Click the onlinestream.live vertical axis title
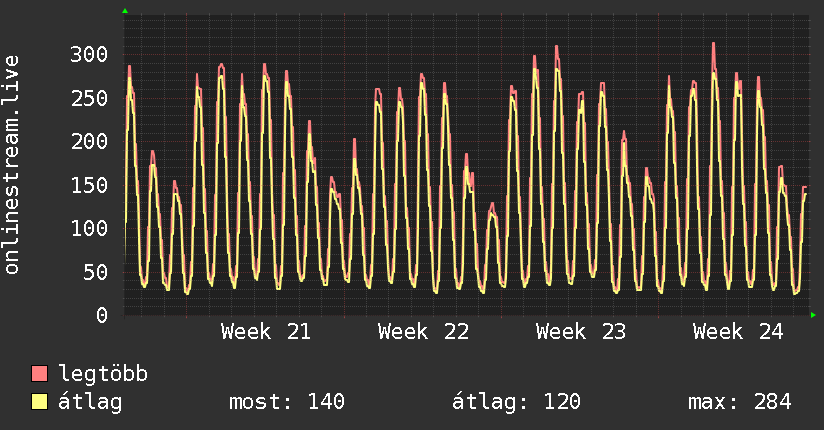 pos(12,165)
